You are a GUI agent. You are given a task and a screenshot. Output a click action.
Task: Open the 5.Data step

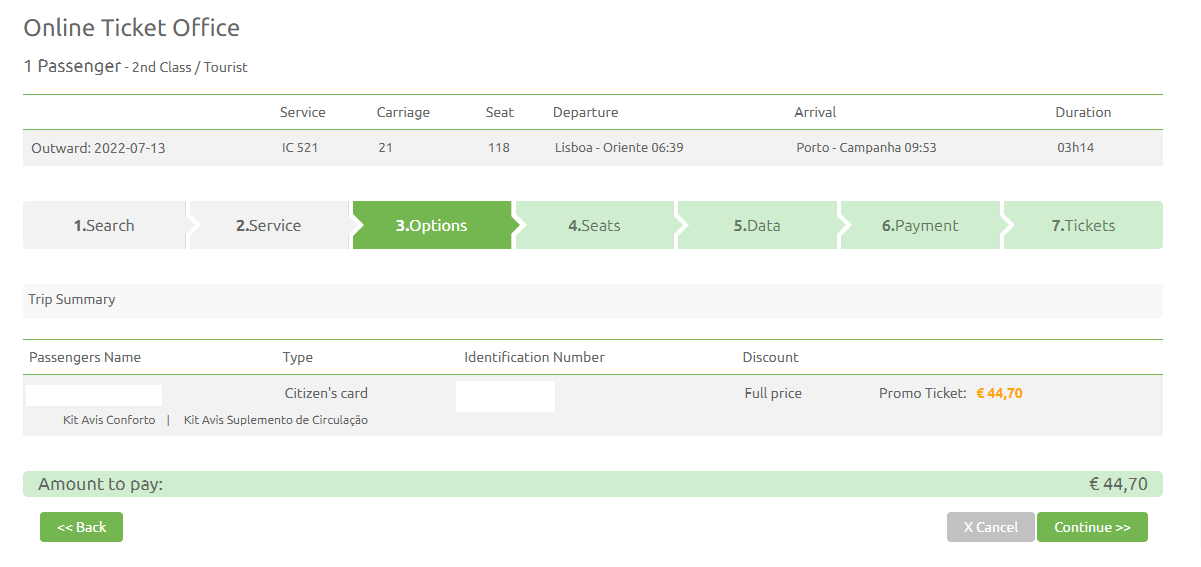click(757, 225)
